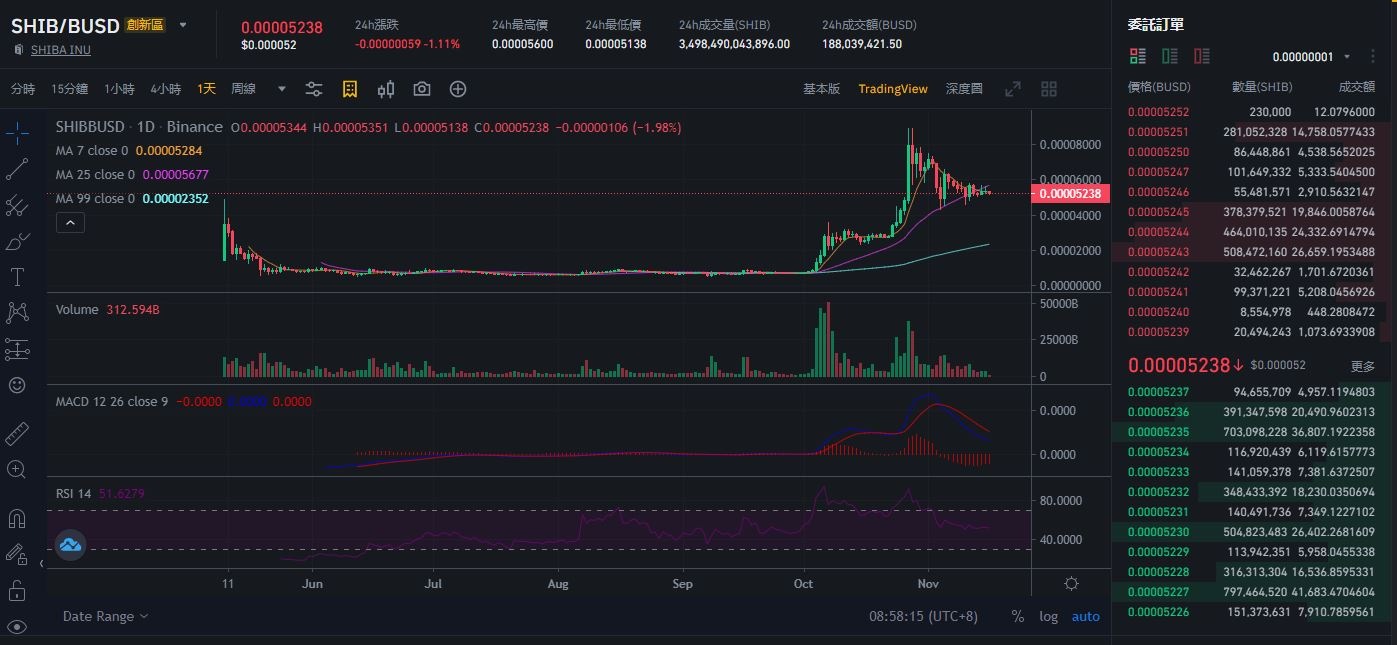Select the ruler measure tool
The image size is (1397, 645).
click(17, 433)
